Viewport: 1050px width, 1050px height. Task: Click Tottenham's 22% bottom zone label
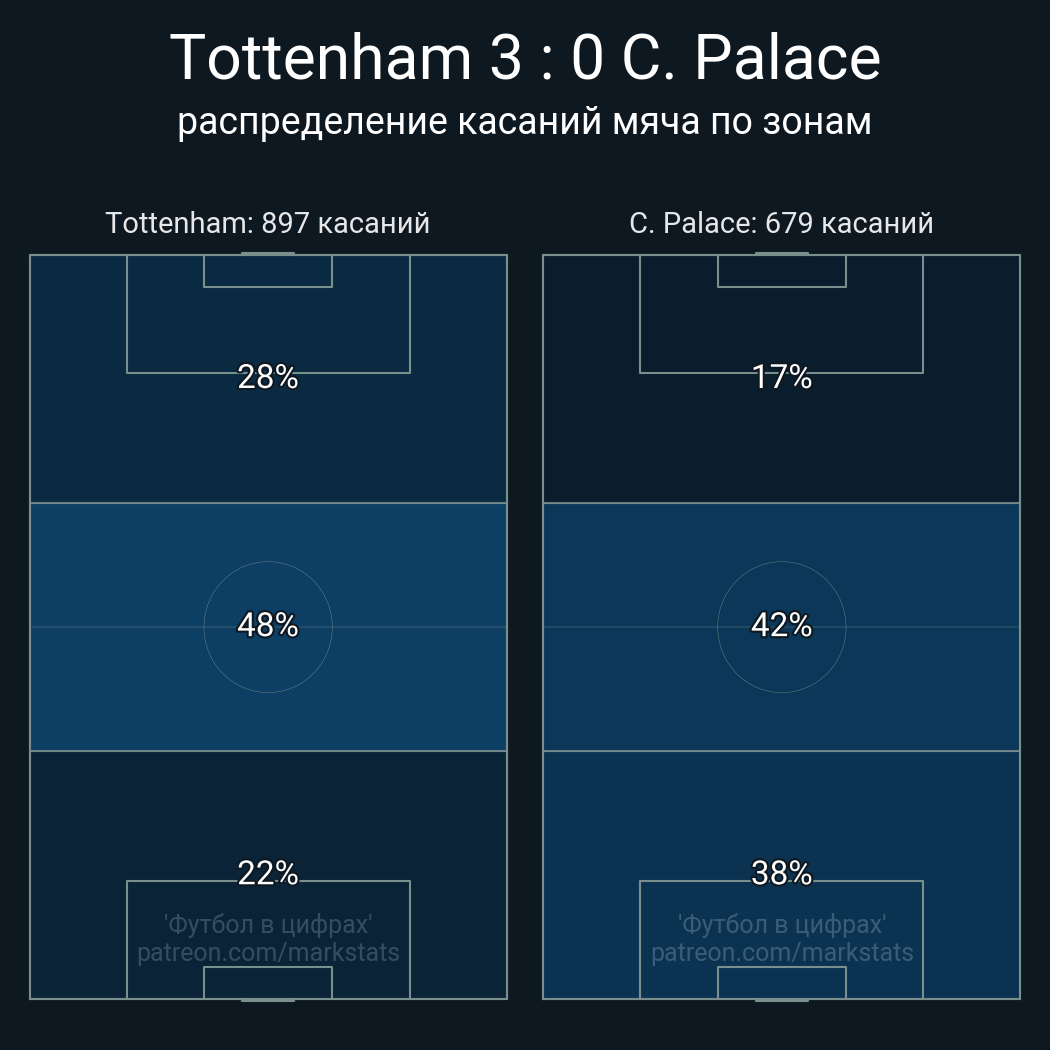[x=268, y=873]
